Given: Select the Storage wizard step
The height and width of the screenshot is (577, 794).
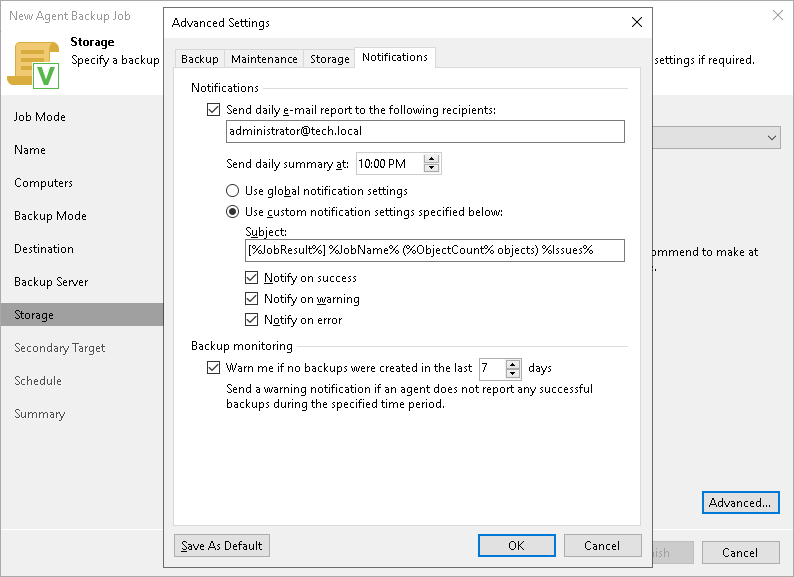Looking at the screenshot, I should pos(82,315).
